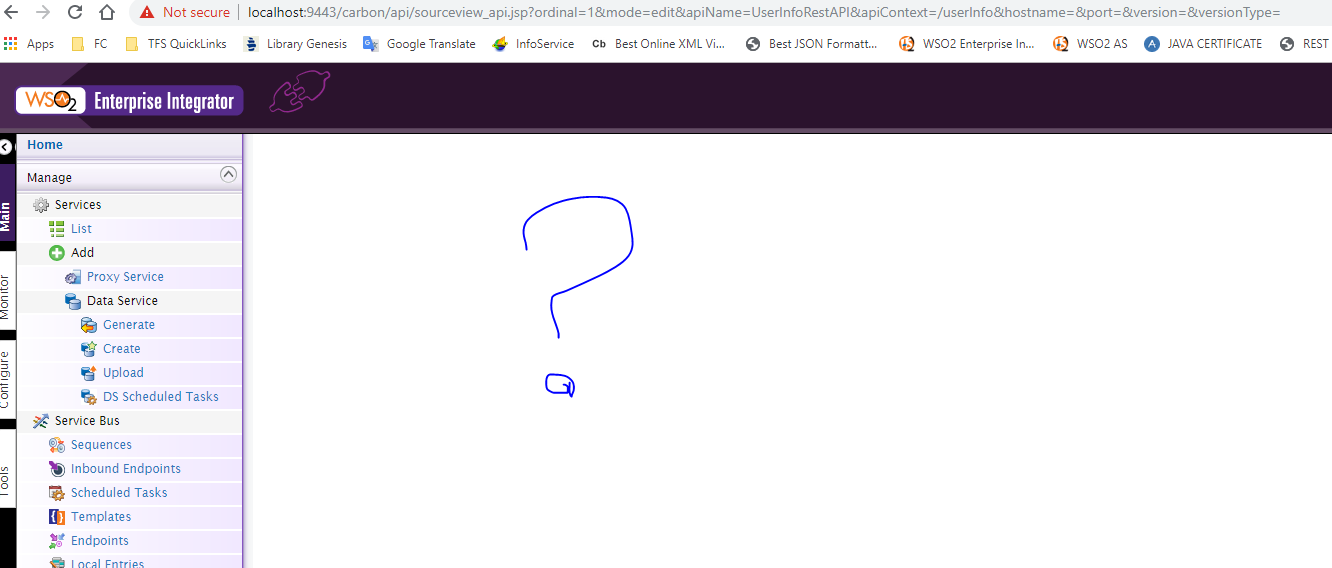Open the Sequences link
Viewport: 1332px width, 568px height.
point(101,445)
